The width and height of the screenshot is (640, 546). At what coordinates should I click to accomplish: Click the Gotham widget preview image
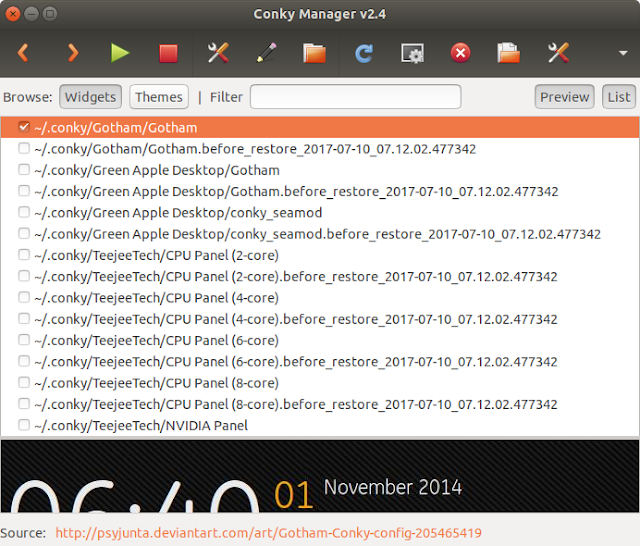tap(320, 476)
